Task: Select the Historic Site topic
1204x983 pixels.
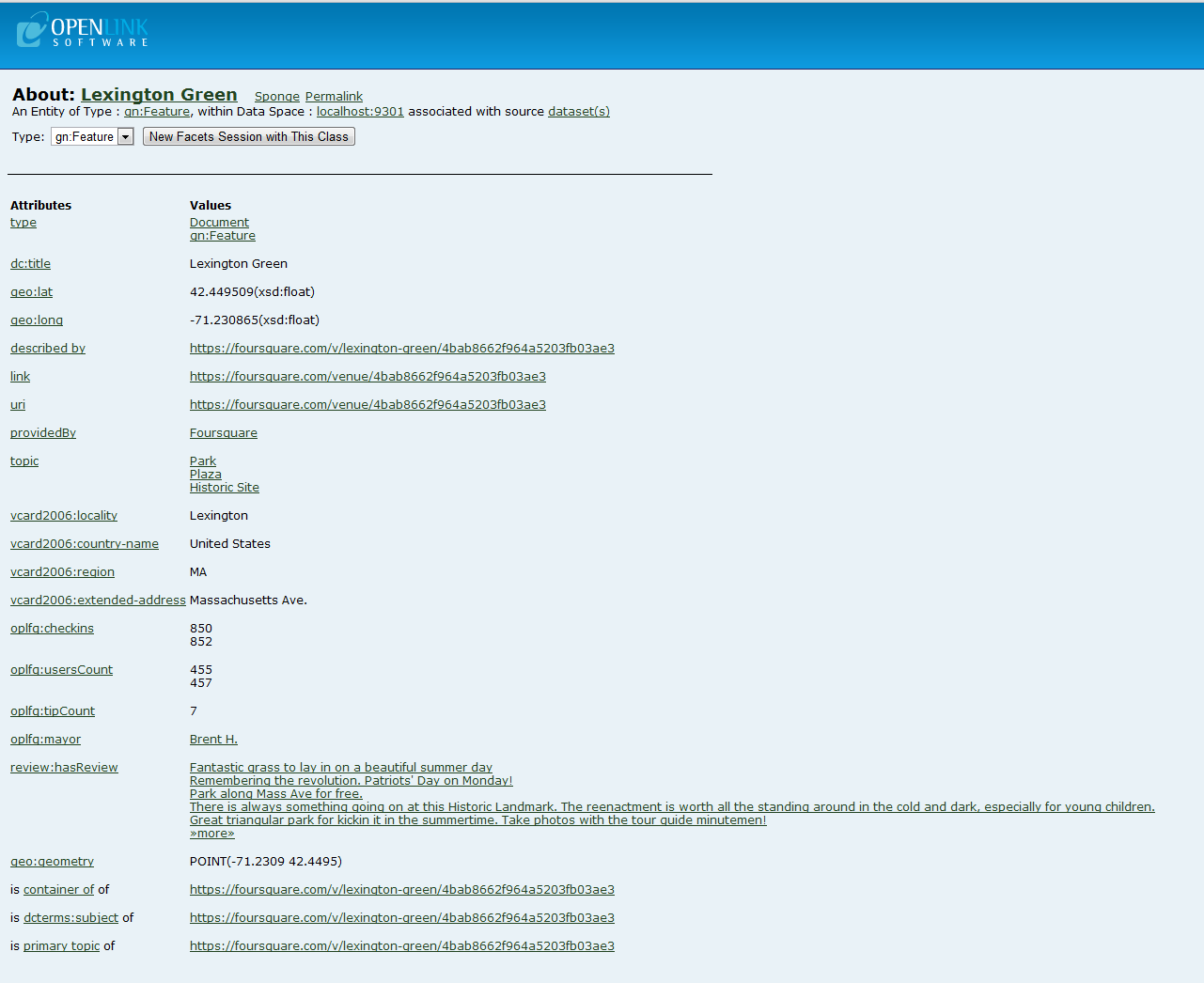Action: (x=224, y=488)
